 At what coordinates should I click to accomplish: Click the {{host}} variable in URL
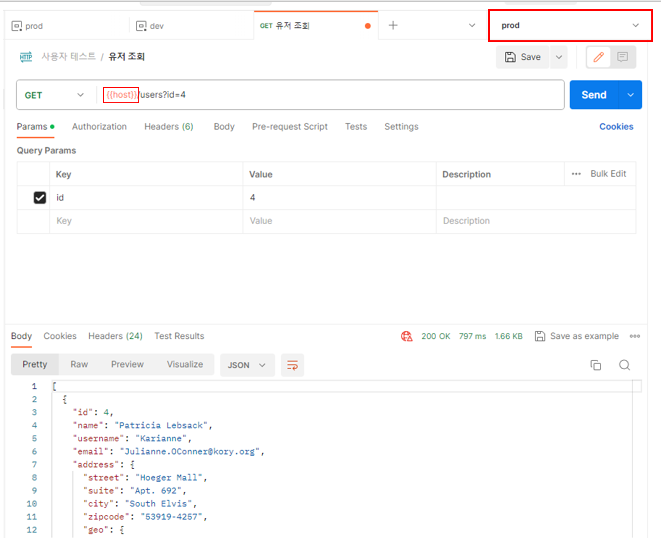(x=121, y=94)
